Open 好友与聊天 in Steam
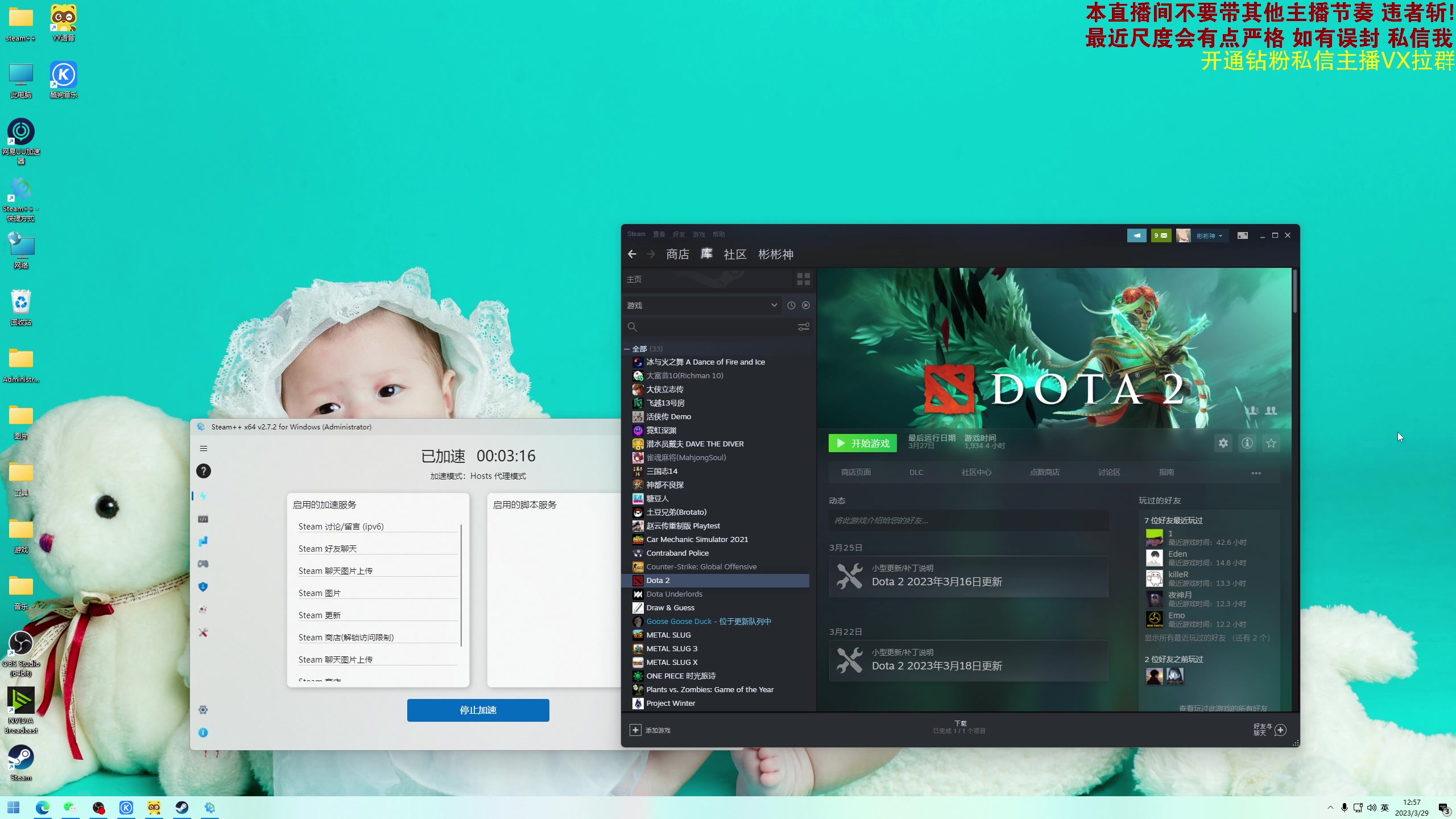Image resolution: width=1456 pixels, height=819 pixels. [x=1269, y=730]
